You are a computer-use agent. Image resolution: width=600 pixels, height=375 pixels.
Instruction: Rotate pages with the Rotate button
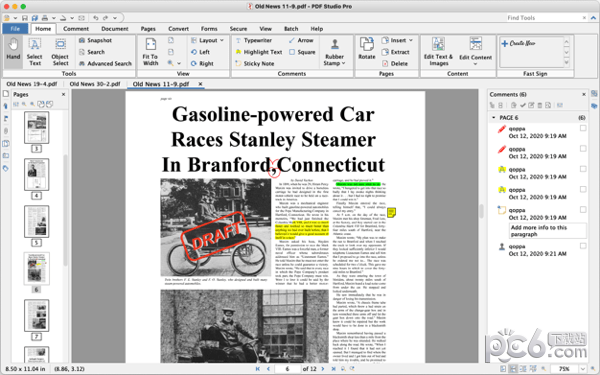pos(367,49)
